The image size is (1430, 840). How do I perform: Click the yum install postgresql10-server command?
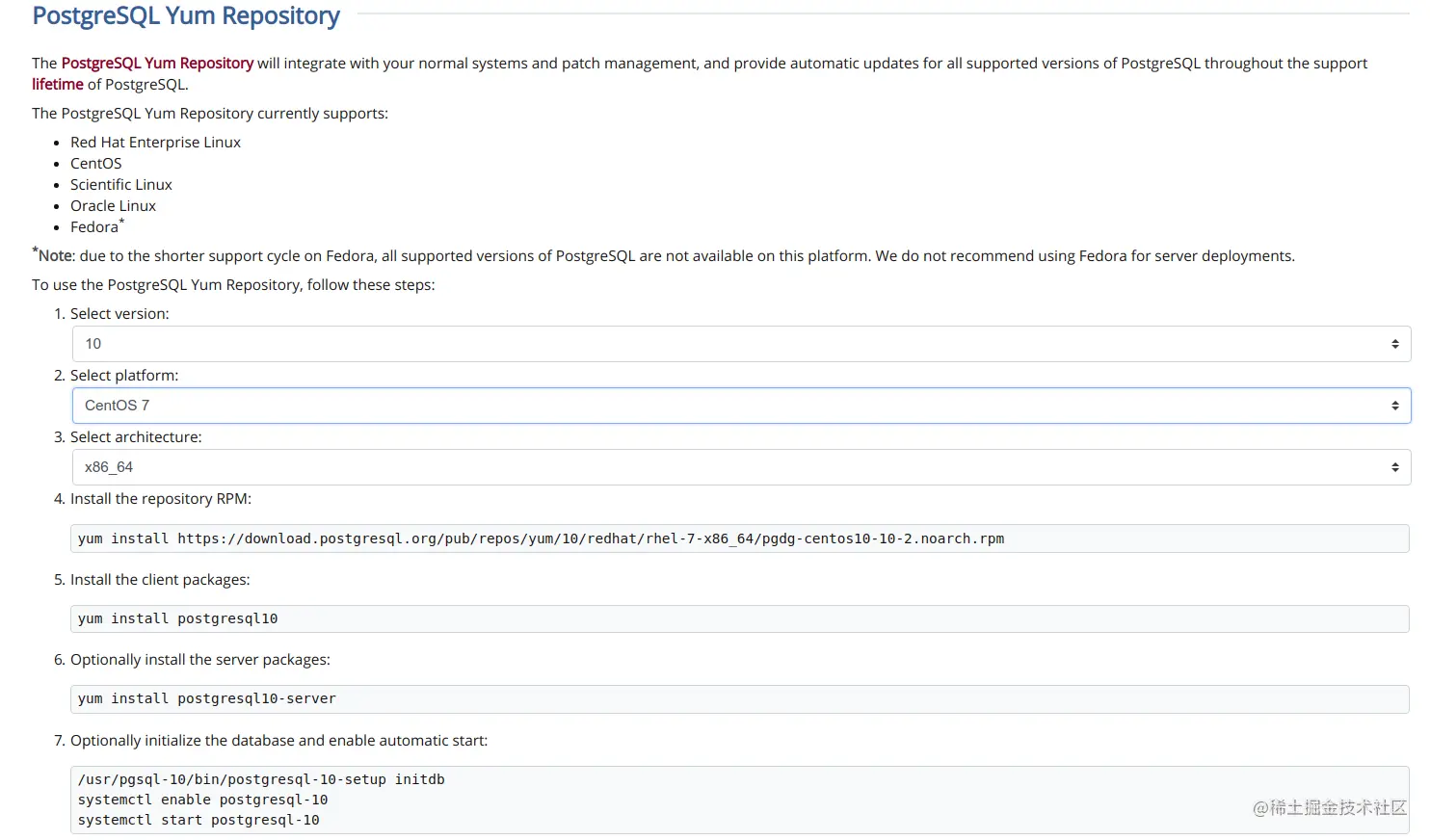[207, 698]
